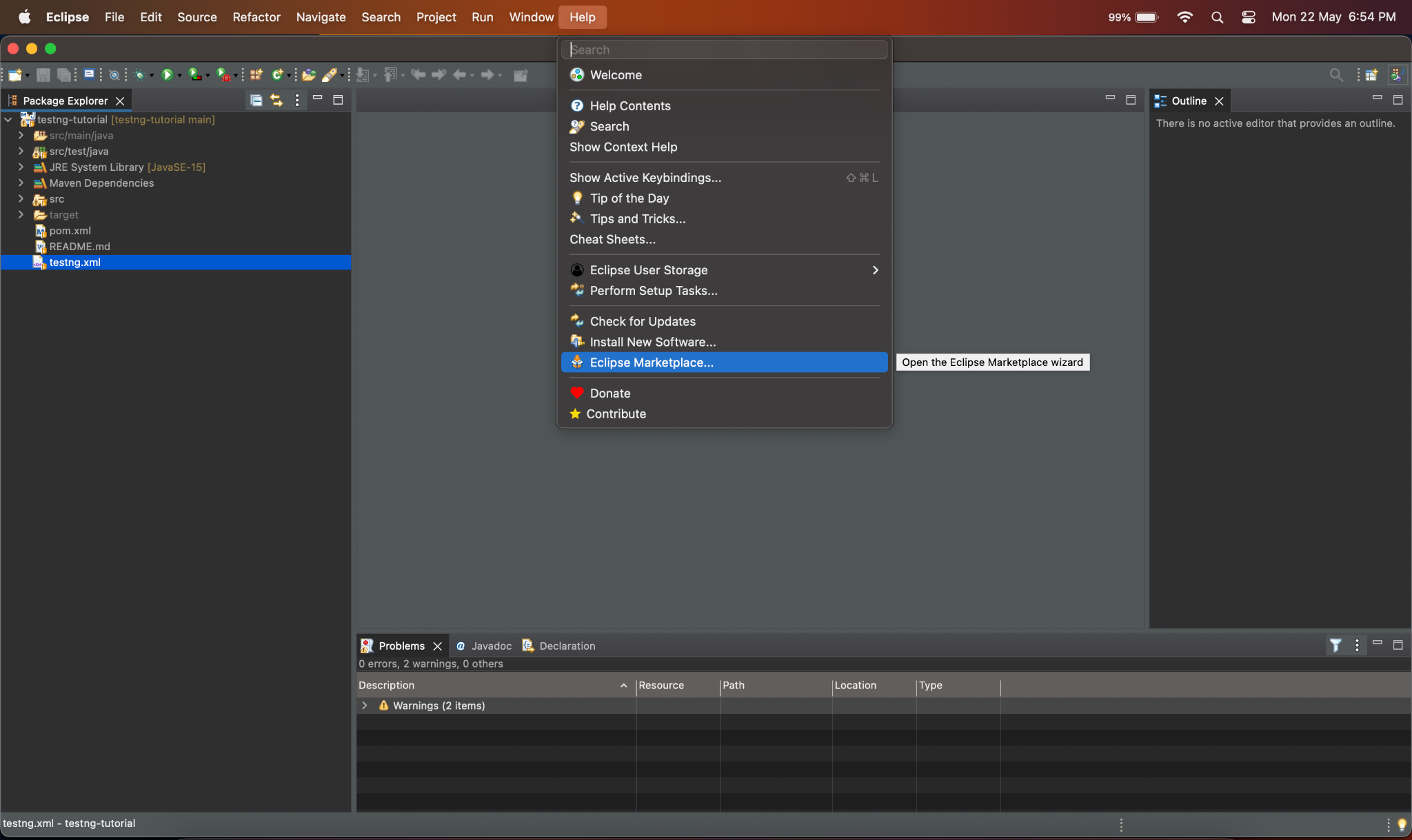Viewport: 1412px width, 840px height.
Task: Select Check for Updates in the Help menu
Action: (x=643, y=321)
